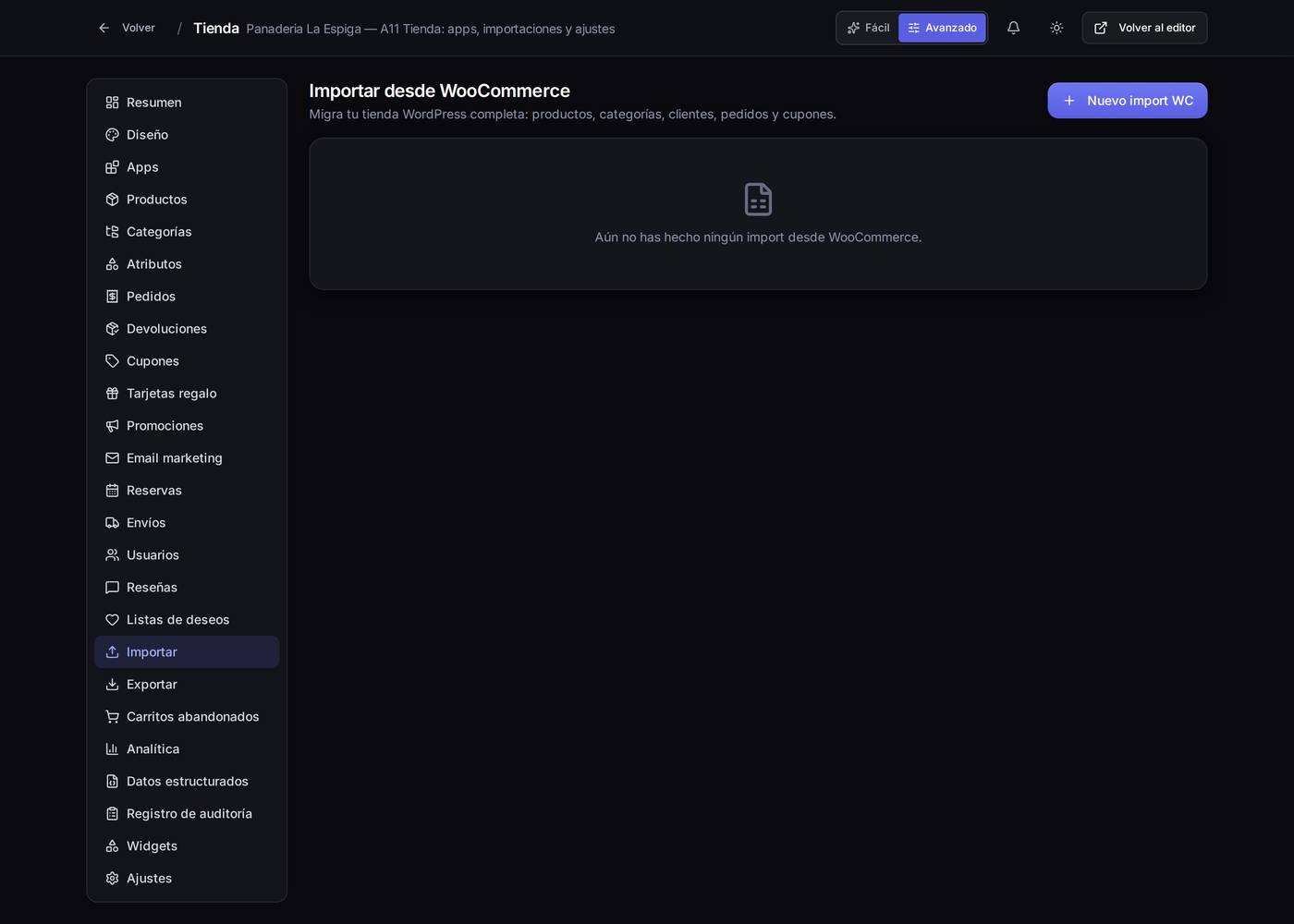Switch to Fácil mode

pos(868,28)
